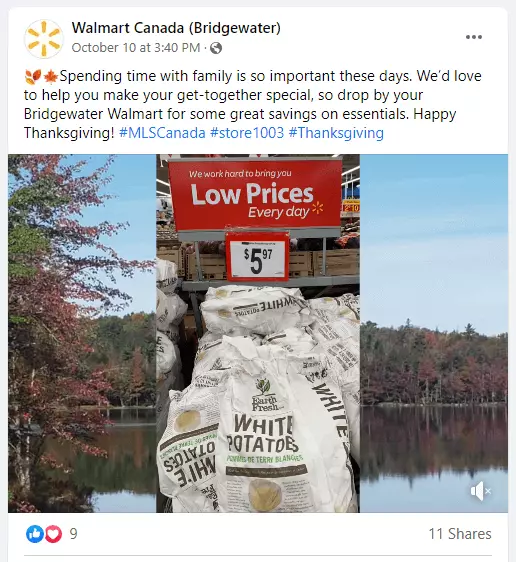
Task: Click the $5.97 price tag in video
Action: tap(257, 257)
